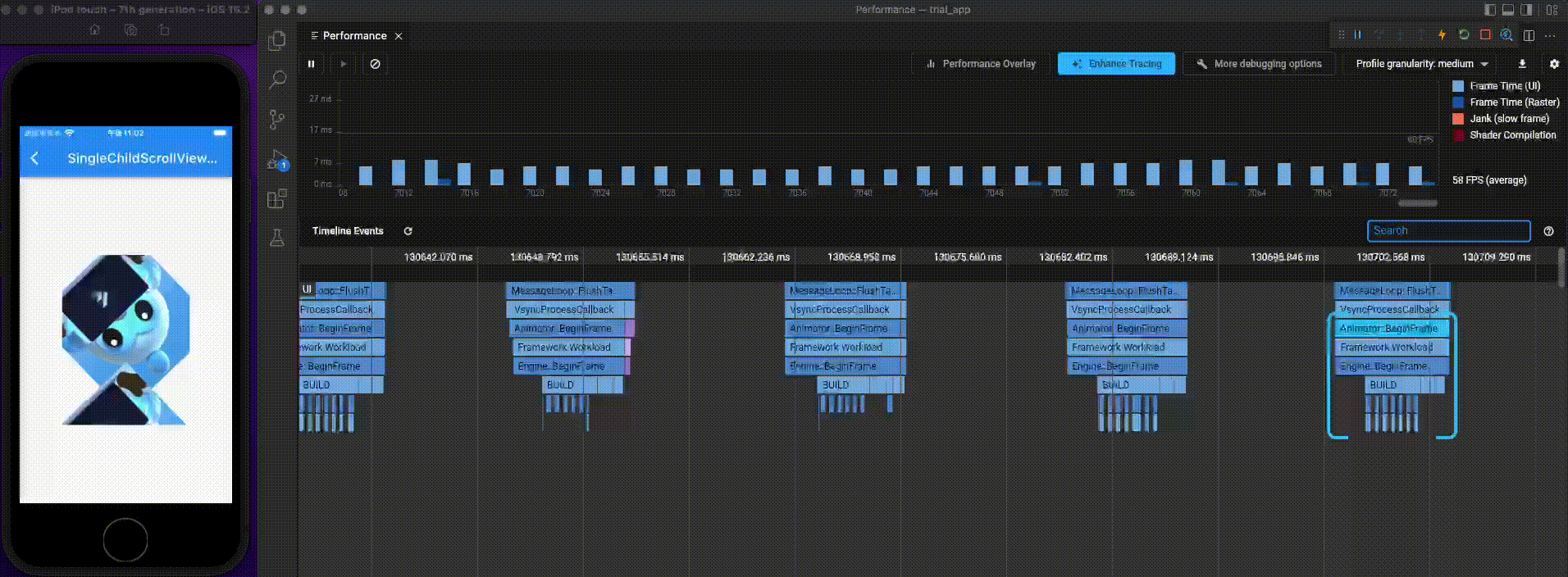Click the simulator device home button
Screen dimensions: 1568x577
point(125,539)
